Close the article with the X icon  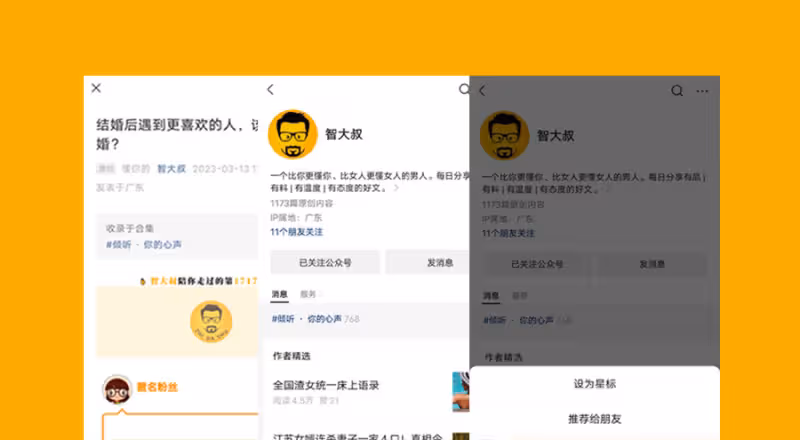click(96, 88)
